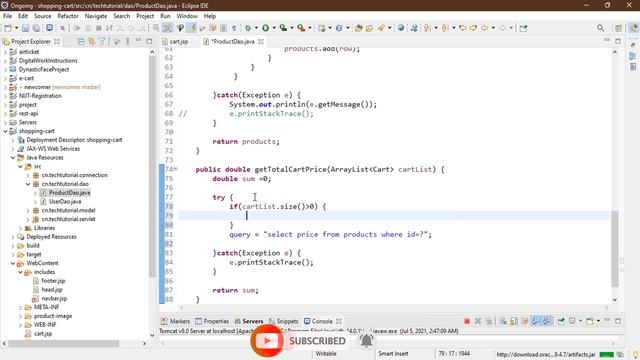The image size is (640, 360).
Task: Click the editor vertical scrollbar
Action: click(x=615, y=249)
